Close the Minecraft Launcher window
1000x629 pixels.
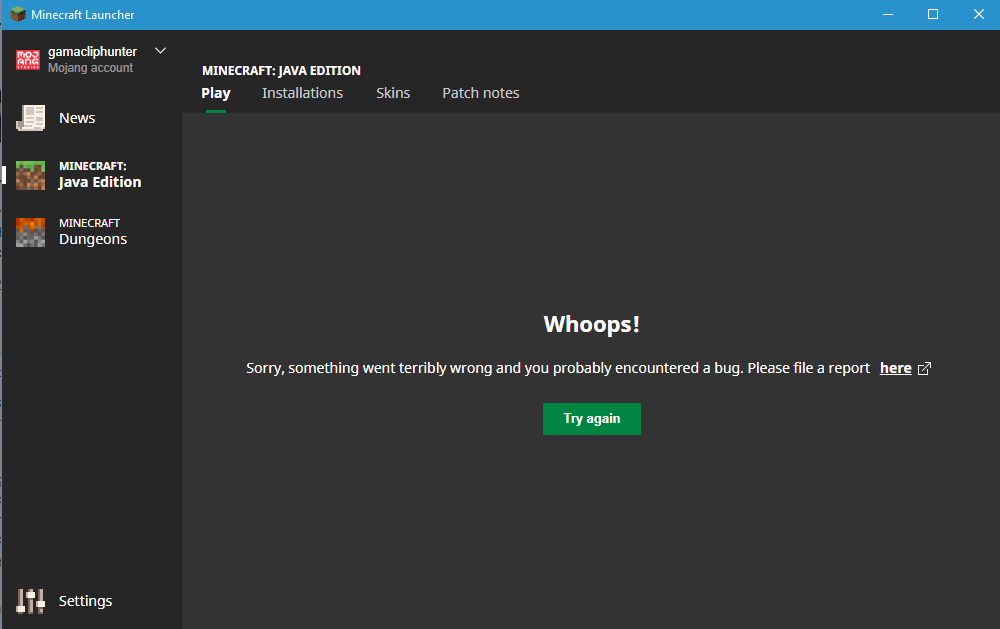click(x=979, y=14)
